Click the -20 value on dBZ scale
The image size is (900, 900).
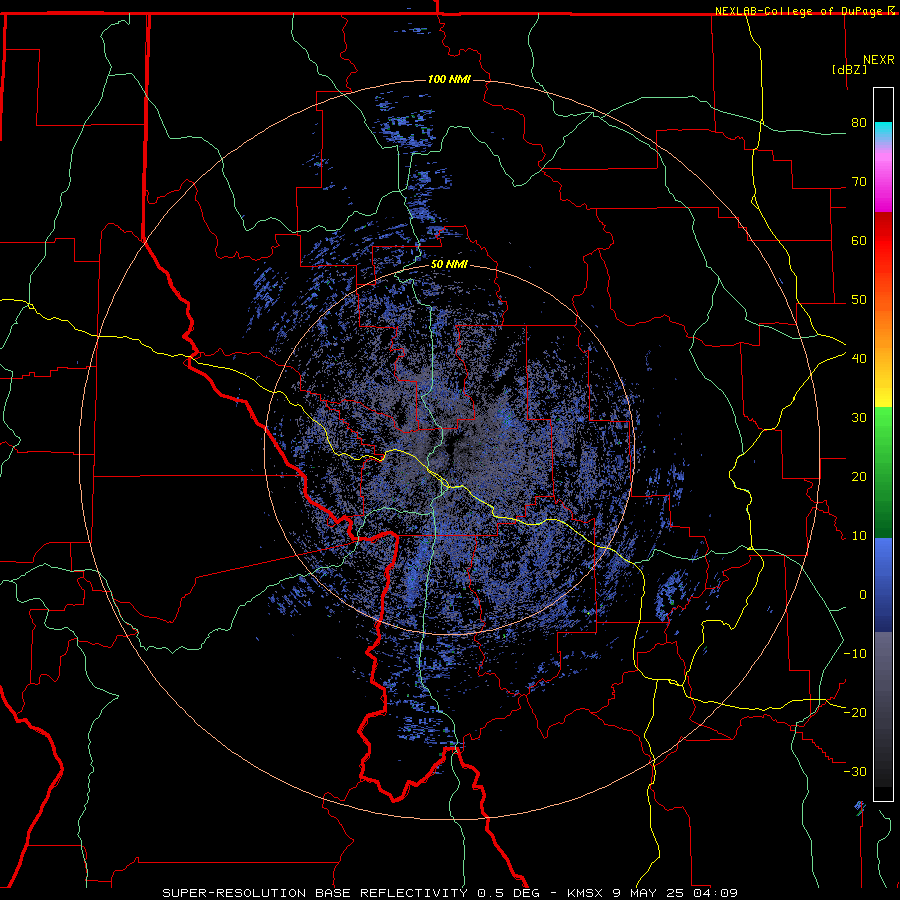[x=855, y=712]
